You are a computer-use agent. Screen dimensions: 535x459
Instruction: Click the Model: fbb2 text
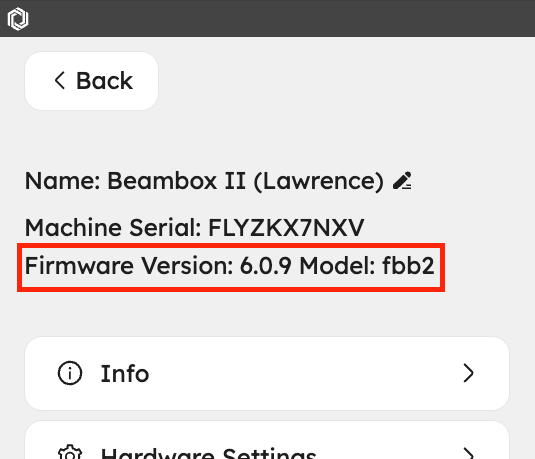367,266
